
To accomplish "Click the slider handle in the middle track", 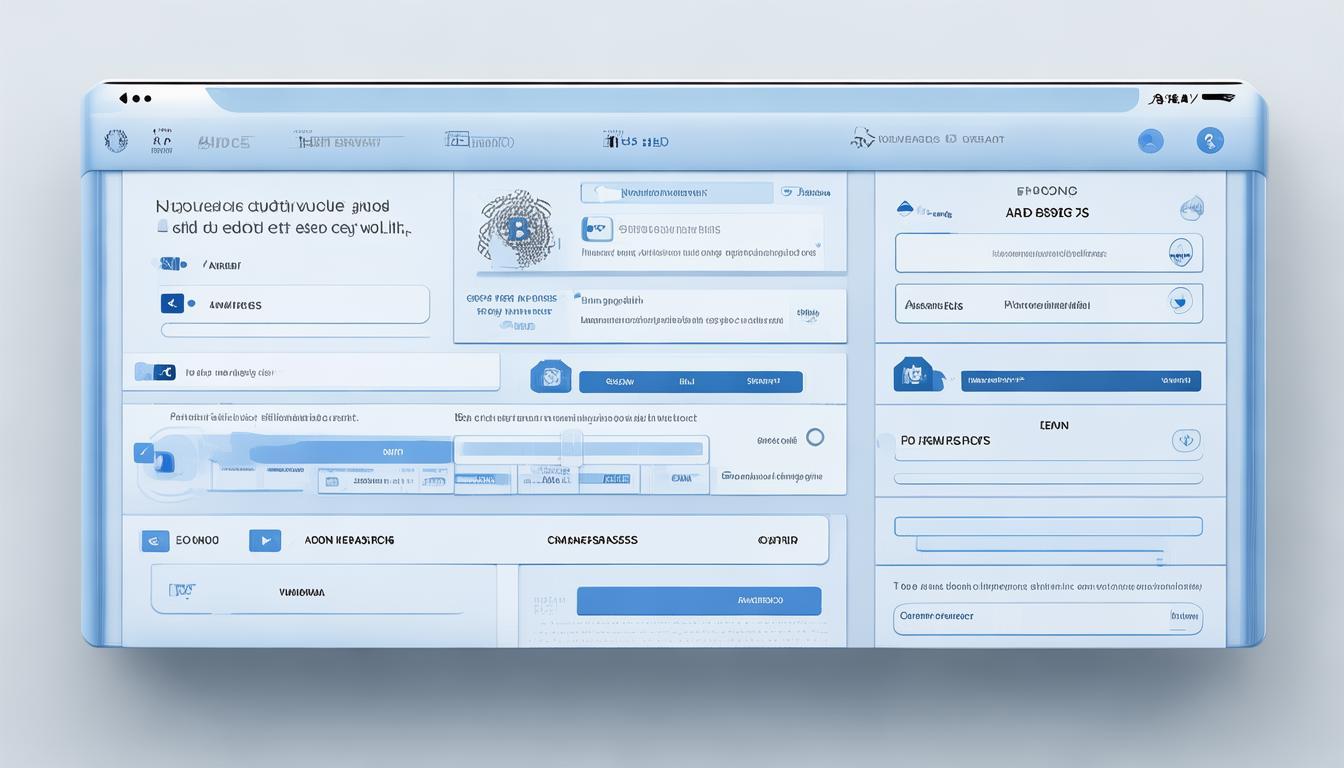I will click(x=571, y=449).
